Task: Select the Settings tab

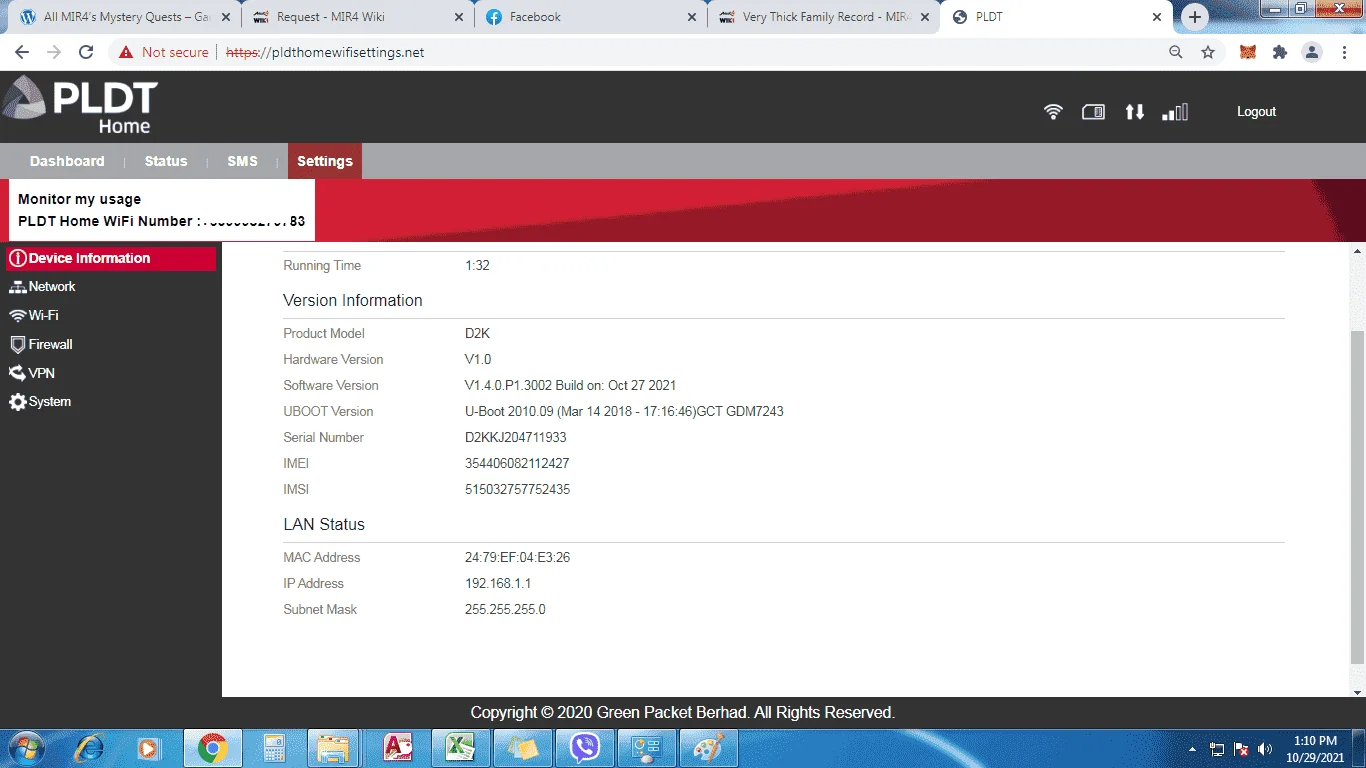Action: coord(325,161)
